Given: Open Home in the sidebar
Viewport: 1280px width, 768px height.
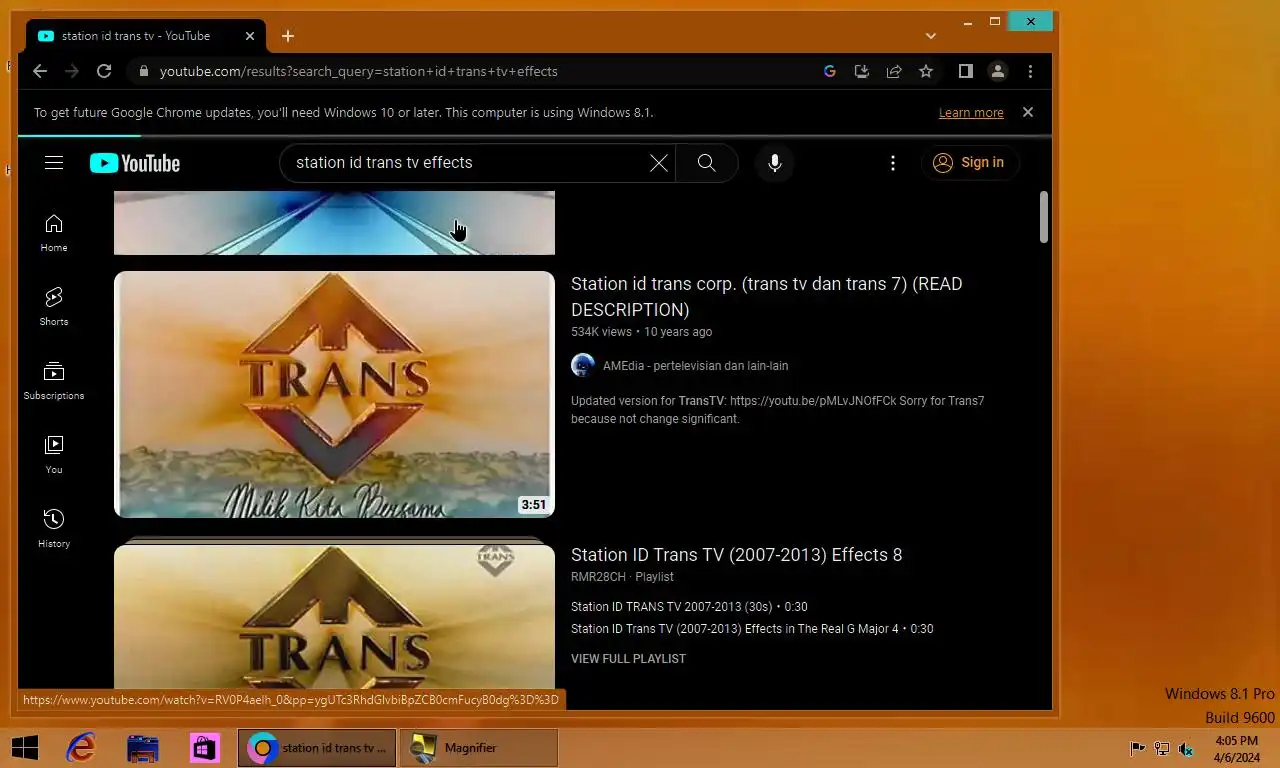Looking at the screenshot, I should click(54, 233).
